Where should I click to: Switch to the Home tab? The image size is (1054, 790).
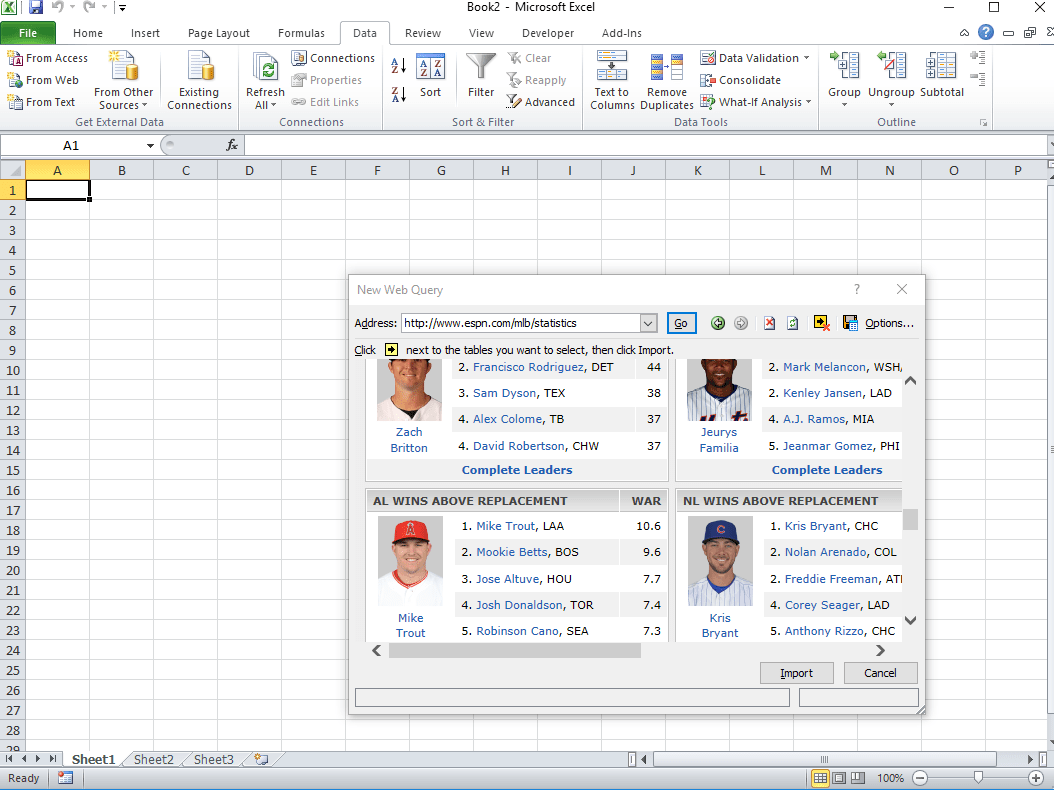[88, 33]
